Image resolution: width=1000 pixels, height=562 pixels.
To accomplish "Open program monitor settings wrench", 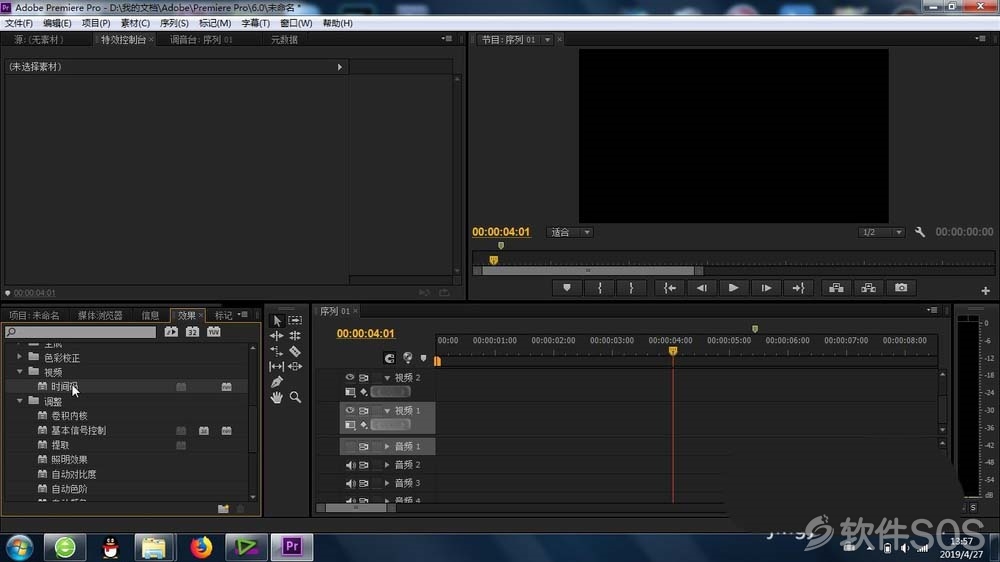I will click(x=920, y=232).
